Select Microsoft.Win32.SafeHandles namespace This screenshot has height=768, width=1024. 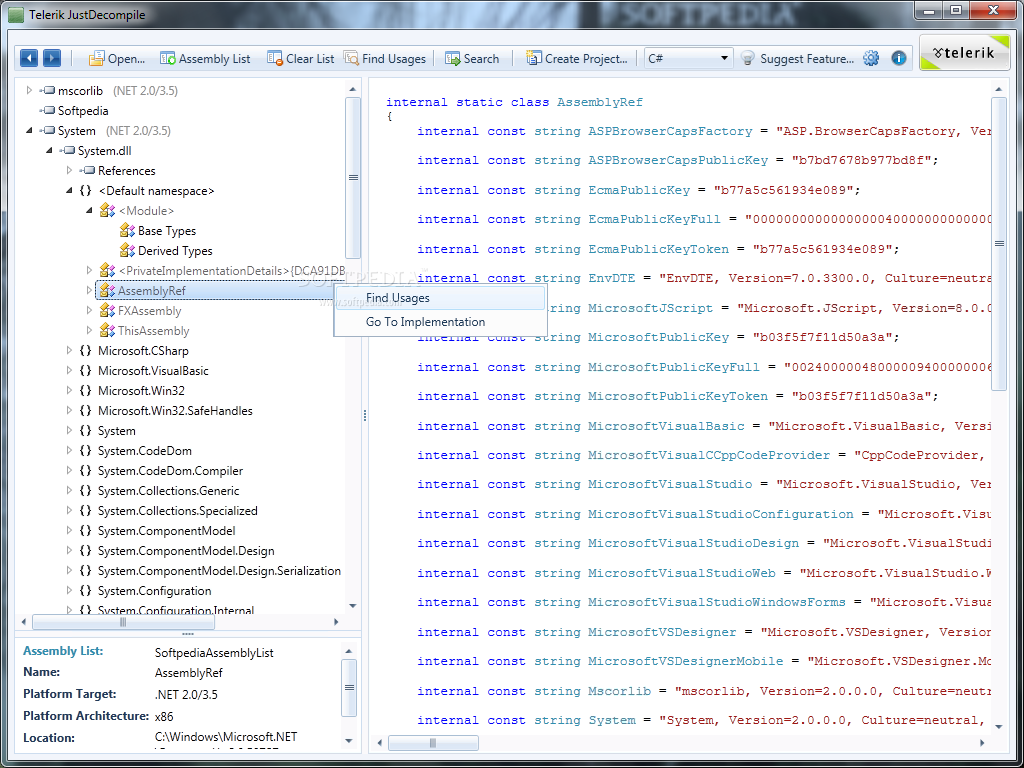point(175,411)
